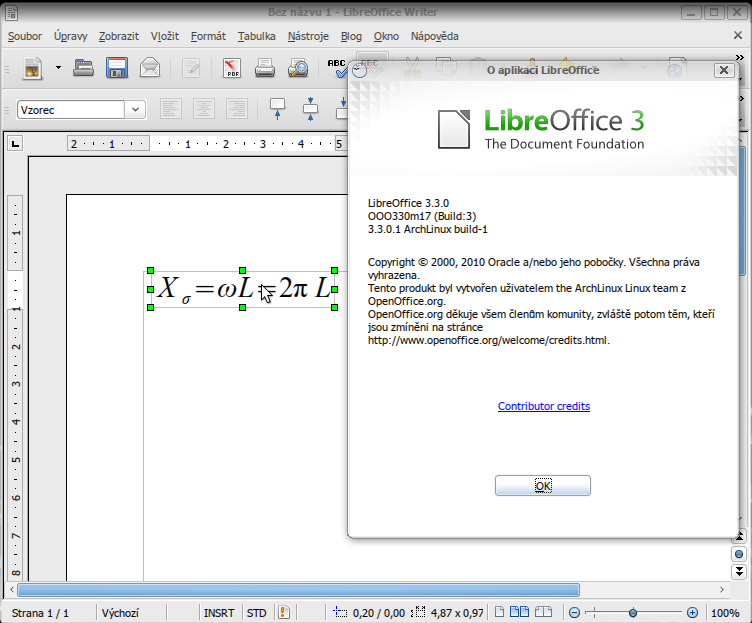
Task: Click 'Strana 1 / 1' in status bar
Action: click(40, 613)
